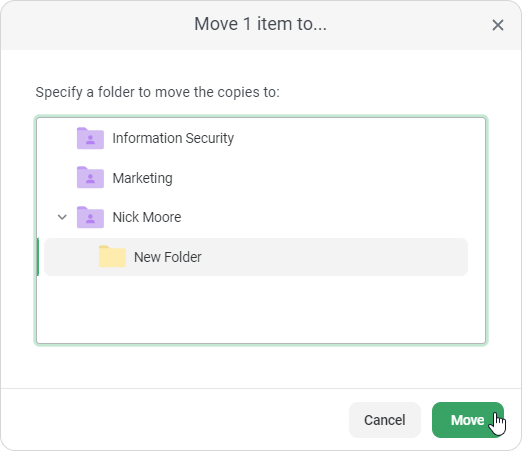Click the Marketing folder icon
Image resolution: width=522 pixels, height=451 pixels.
point(90,178)
